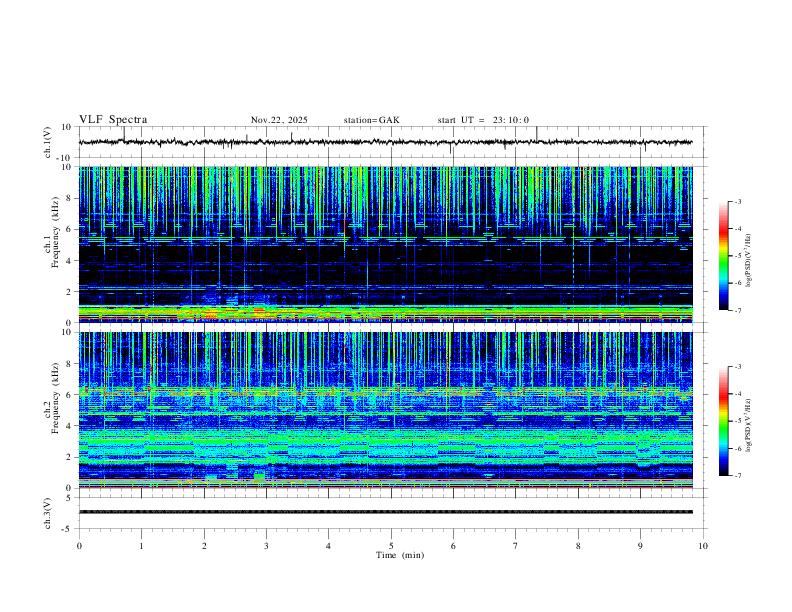The image size is (792, 612).
Task: Click the "4" kHz tick on ch.1 spectrogram
Action: click(x=70, y=261)
